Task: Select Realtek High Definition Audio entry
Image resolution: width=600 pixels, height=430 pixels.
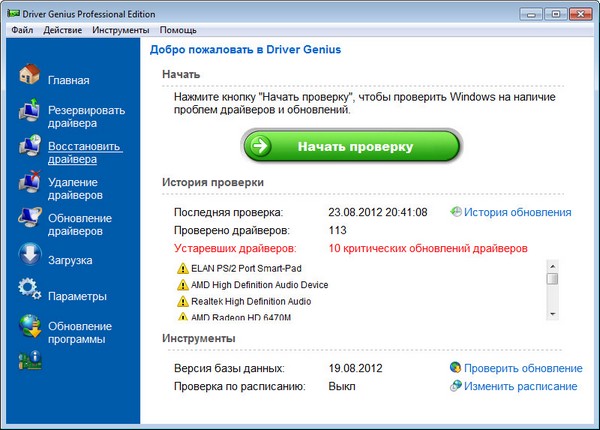Action: [x=251, y=301]
